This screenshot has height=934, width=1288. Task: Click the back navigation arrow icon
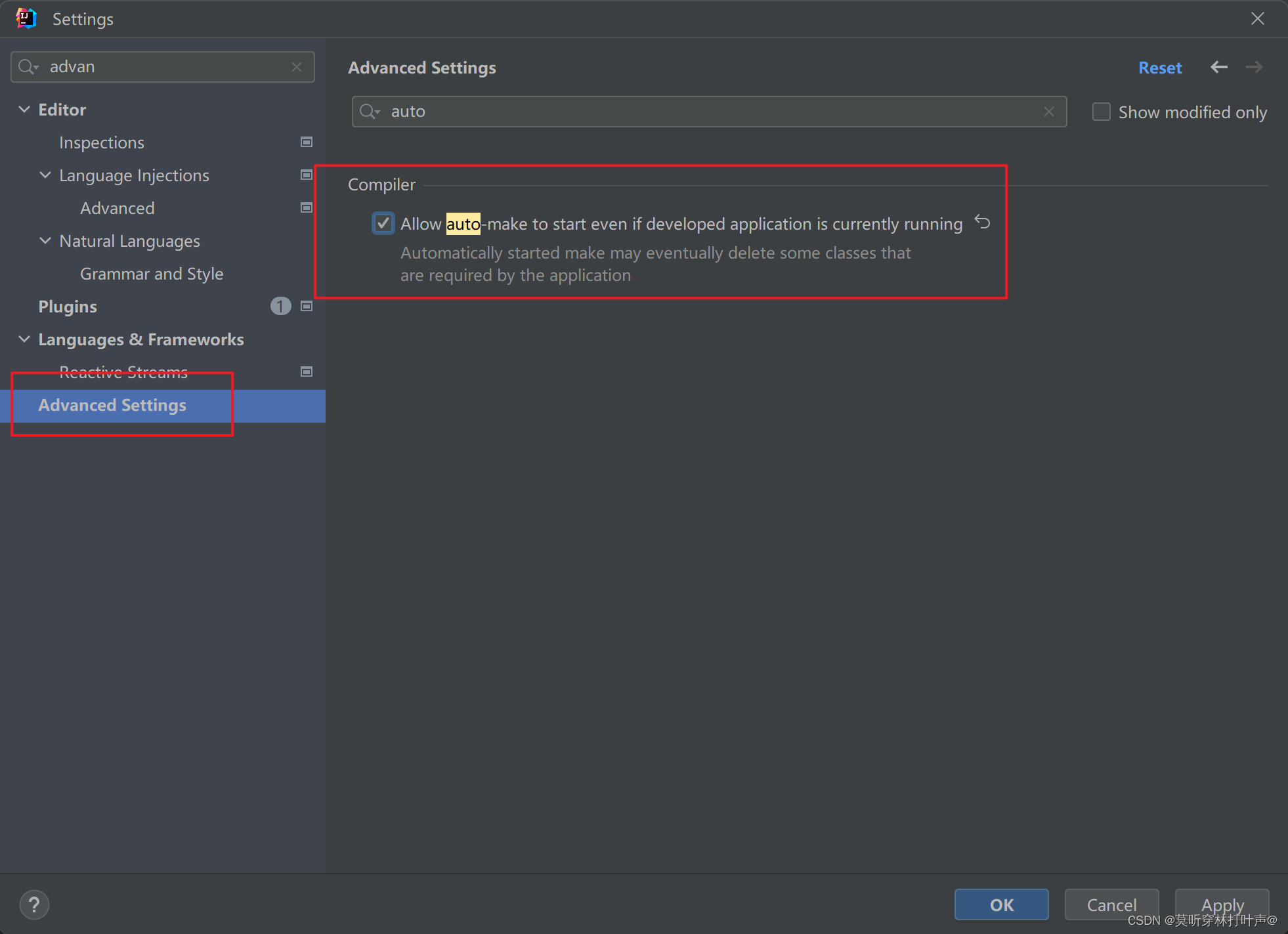1219,67
